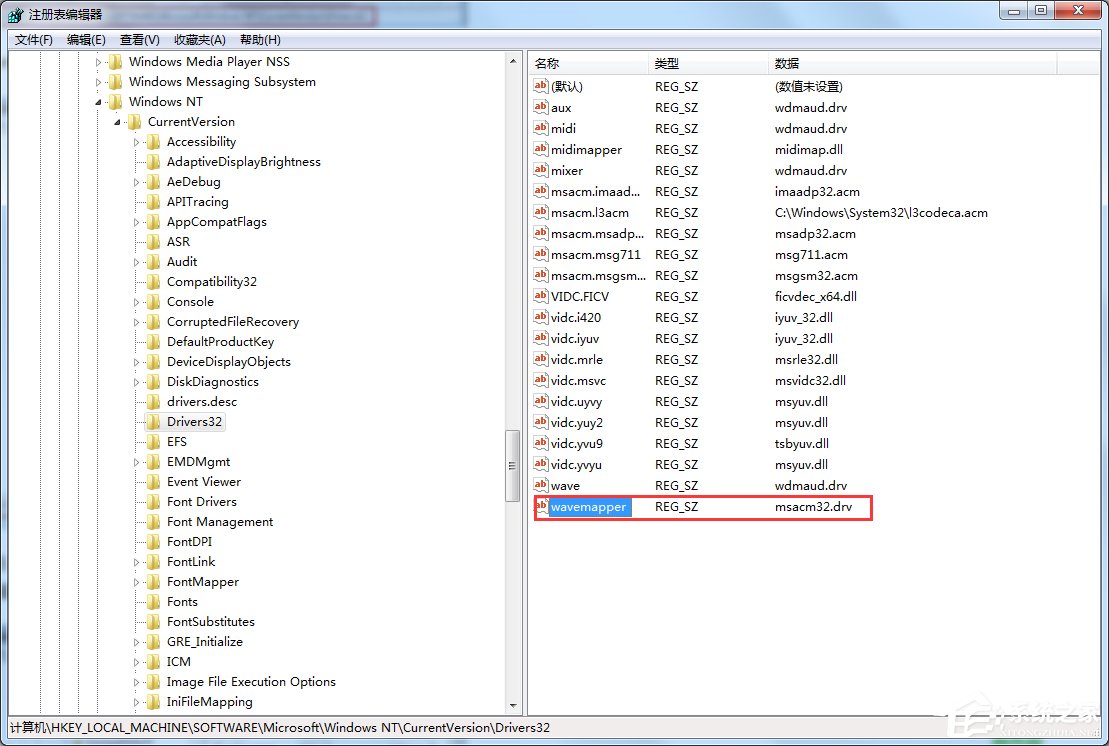Collapse the CurrentVersion key
Viewport: 1109px width, 746px height.
click(x=115, y=121)
